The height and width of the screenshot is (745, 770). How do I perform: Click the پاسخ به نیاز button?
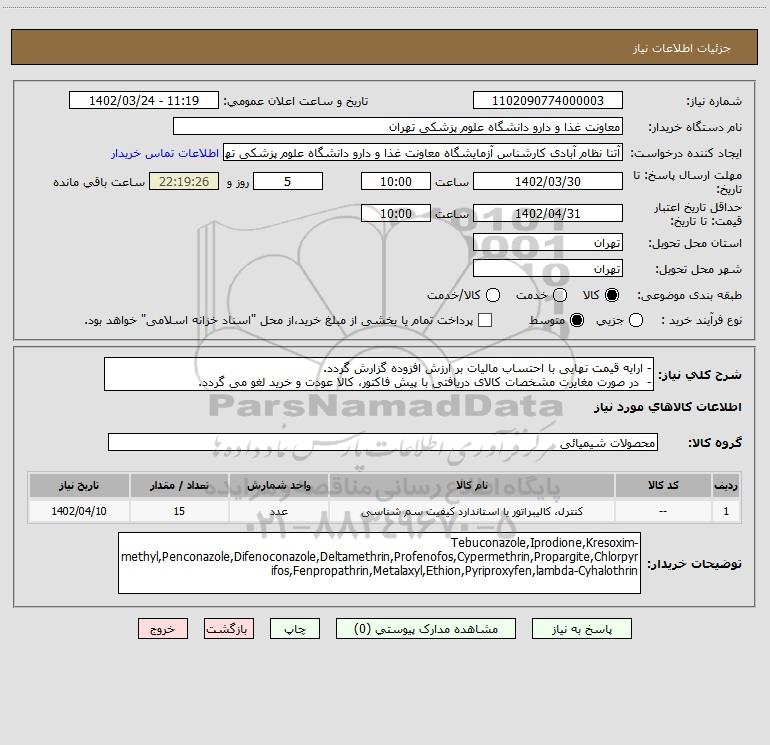[581, 629]
